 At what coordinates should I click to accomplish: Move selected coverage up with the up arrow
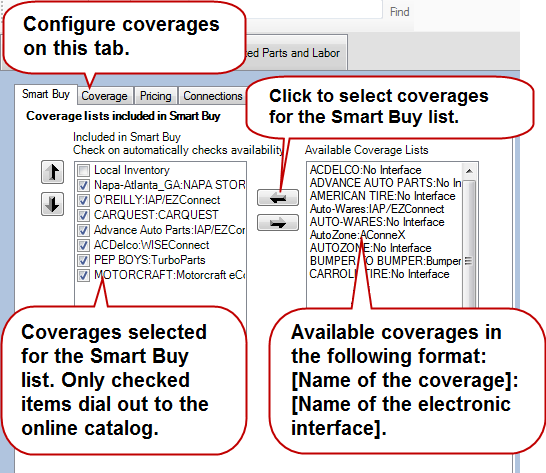53,172
